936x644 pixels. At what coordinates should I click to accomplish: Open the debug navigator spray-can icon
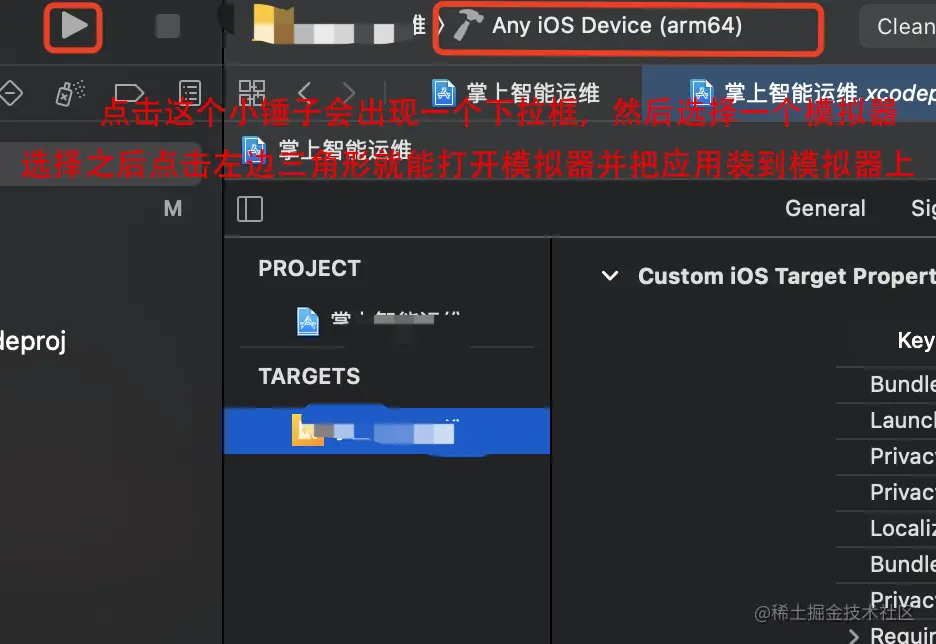[x=70, y=94]
